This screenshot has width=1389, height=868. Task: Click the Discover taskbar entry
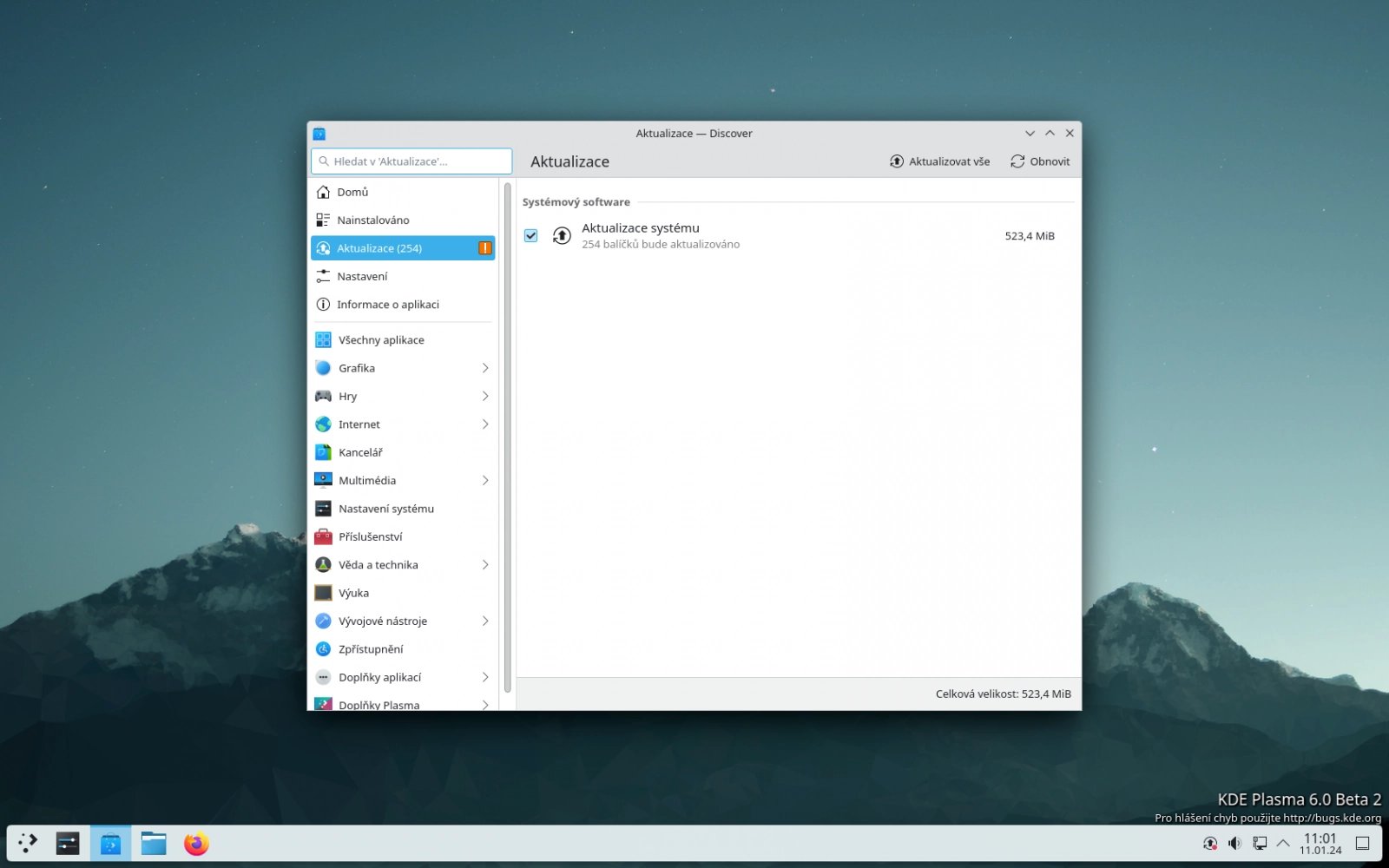pyautogui.click(x=110, y=843)
